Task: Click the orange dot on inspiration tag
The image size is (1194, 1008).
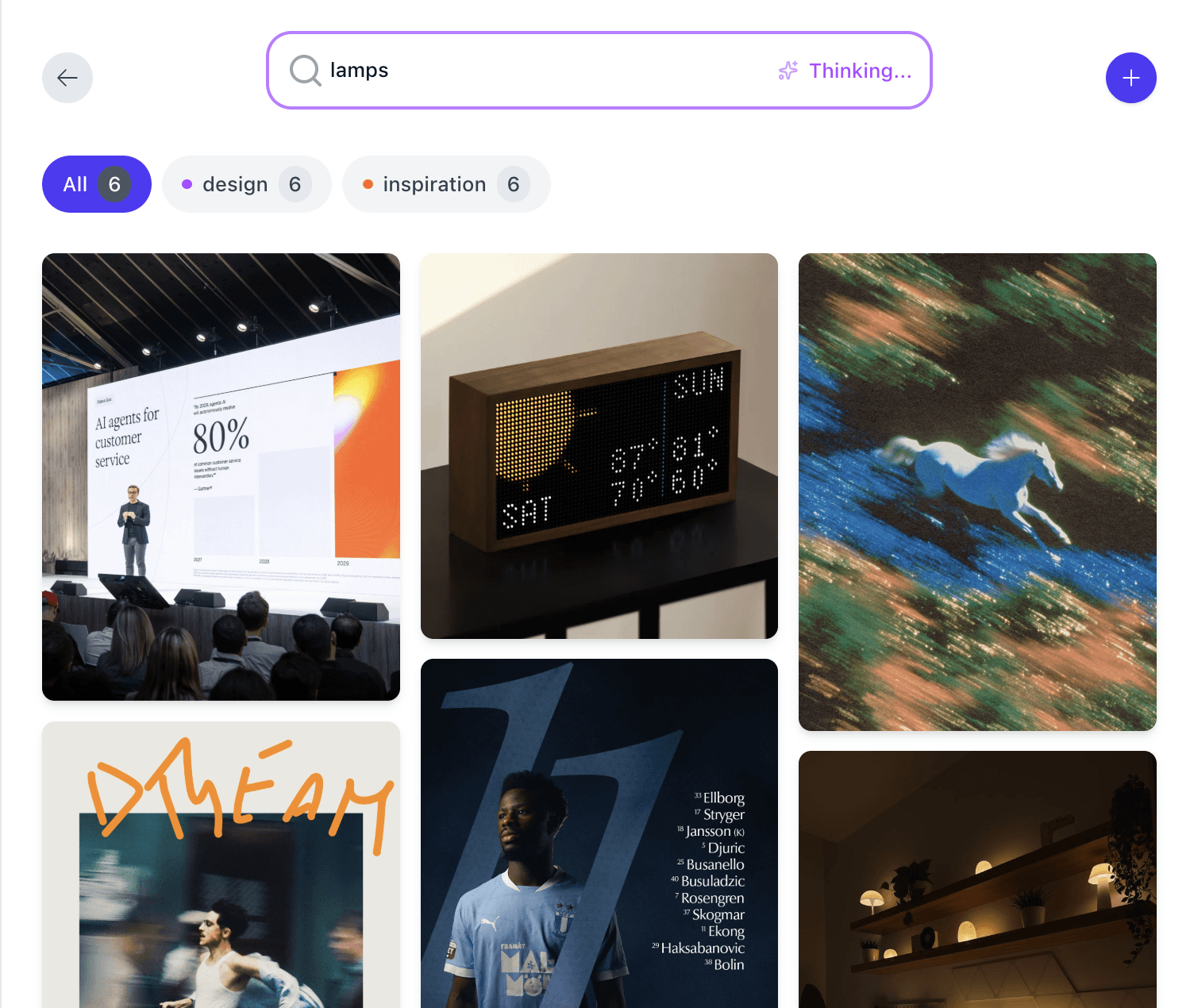Action: point(368,184)
